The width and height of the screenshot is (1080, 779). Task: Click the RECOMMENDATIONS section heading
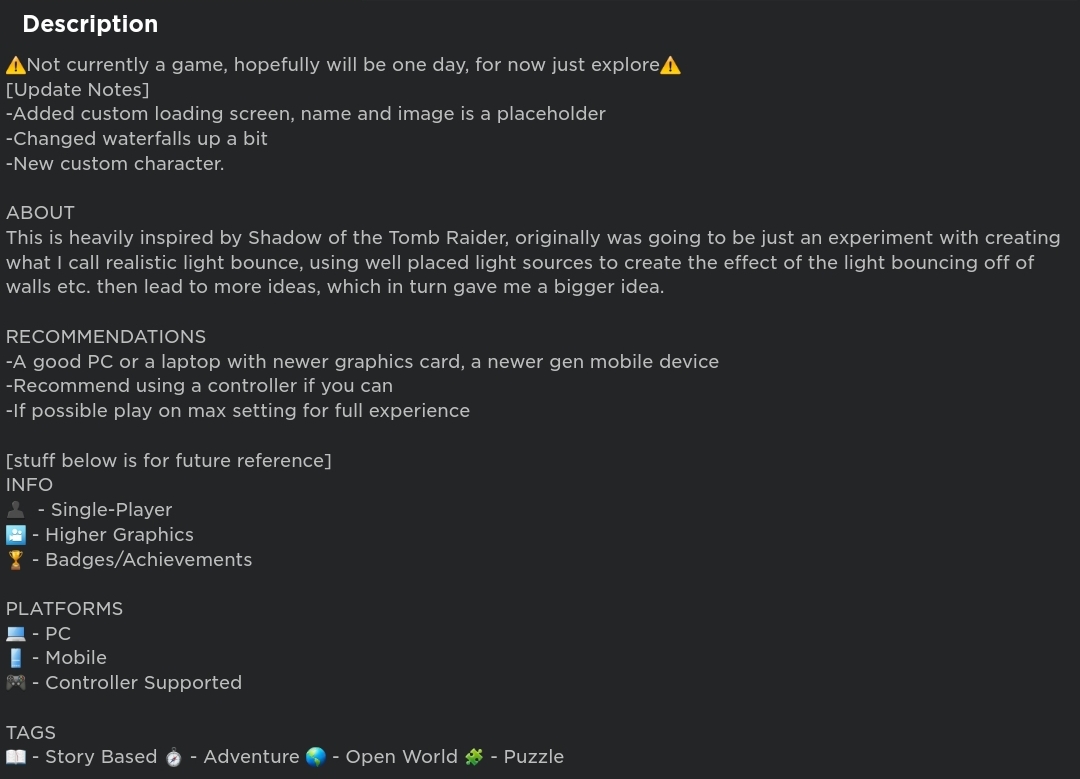click(x=106, y=337)
